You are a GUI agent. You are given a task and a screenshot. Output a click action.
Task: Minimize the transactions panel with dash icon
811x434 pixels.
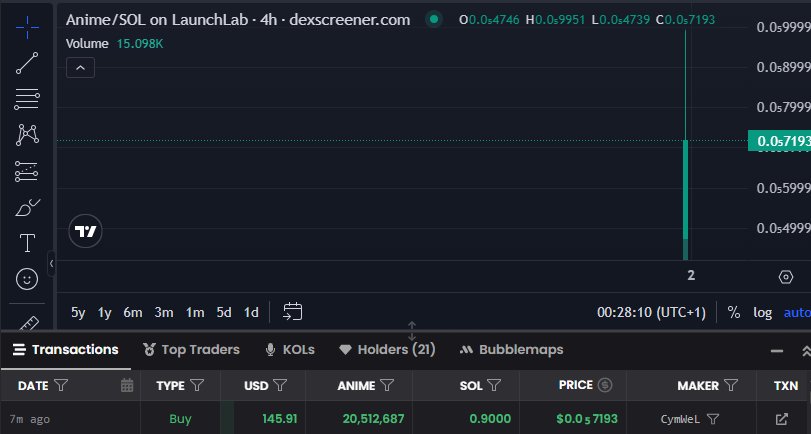coord(776,351)
